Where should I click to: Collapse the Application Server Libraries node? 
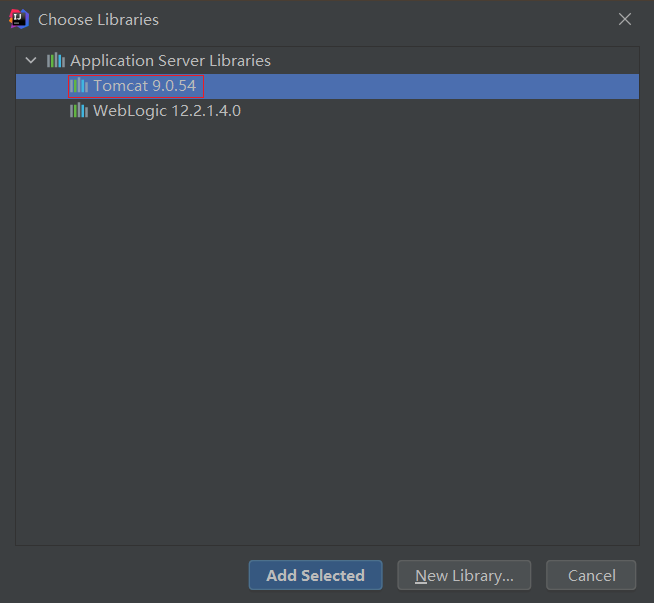tap(31, 61)
